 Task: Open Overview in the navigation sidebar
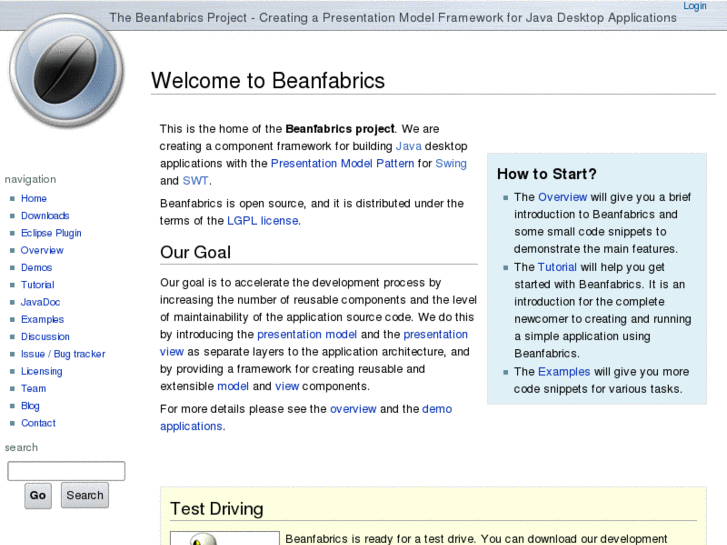coord(42,250)
